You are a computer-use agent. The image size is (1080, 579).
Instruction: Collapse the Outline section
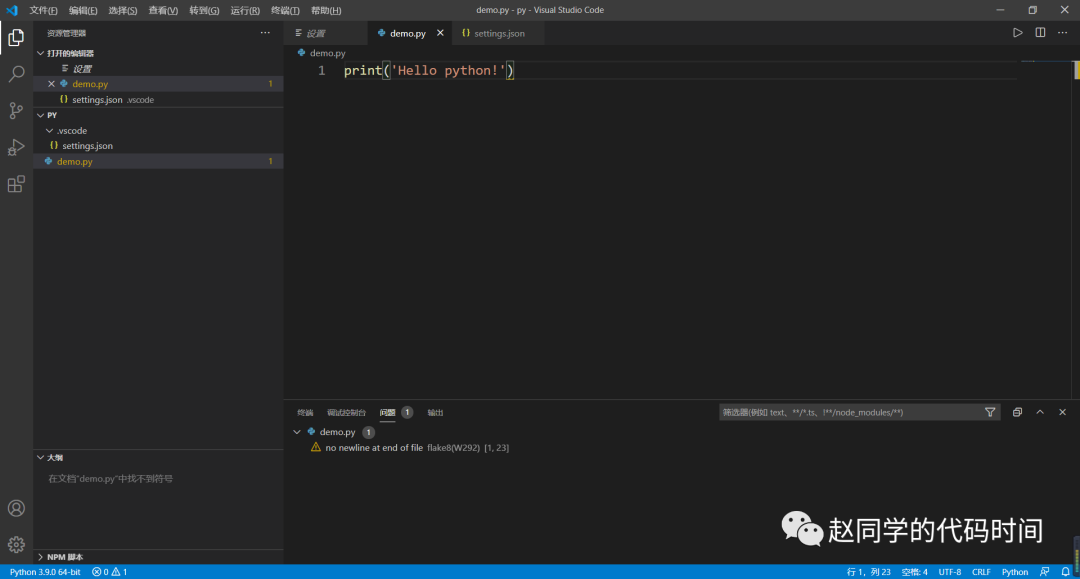pos(41,457)
